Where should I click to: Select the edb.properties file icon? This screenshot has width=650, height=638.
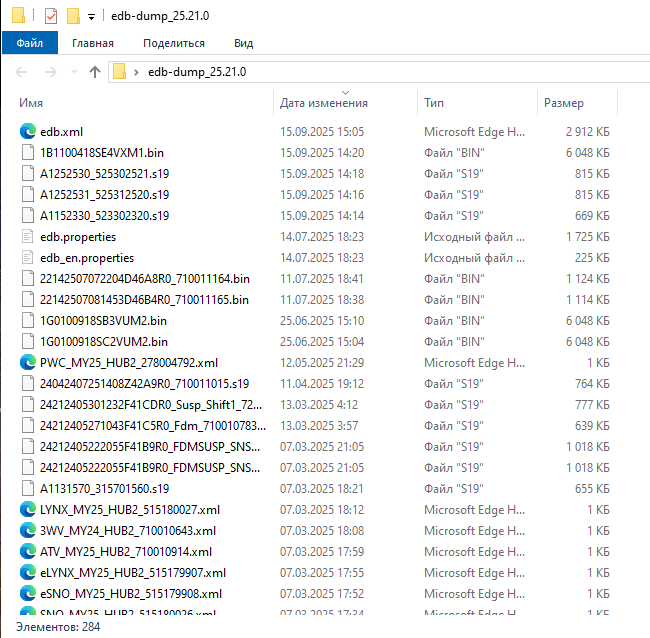pos(28,237)
